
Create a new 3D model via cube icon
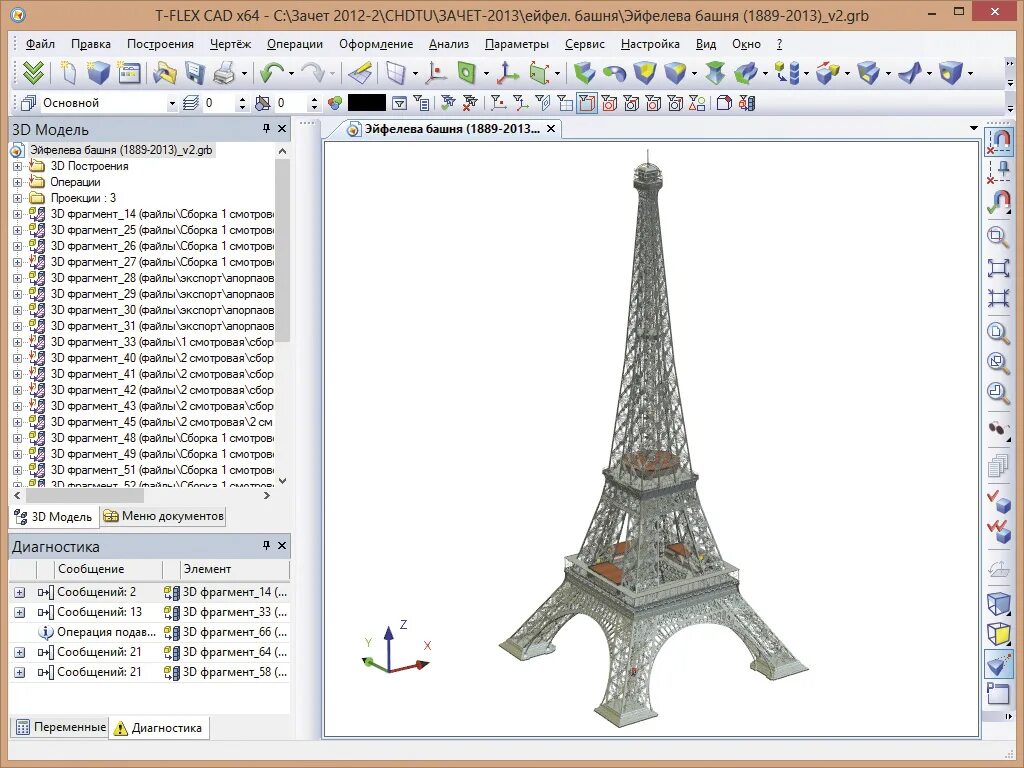[x=99, y=72]
